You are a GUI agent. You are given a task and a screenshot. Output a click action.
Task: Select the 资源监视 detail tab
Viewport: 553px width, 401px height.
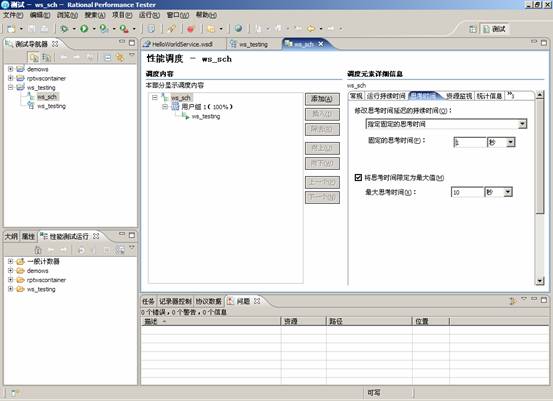459,96
